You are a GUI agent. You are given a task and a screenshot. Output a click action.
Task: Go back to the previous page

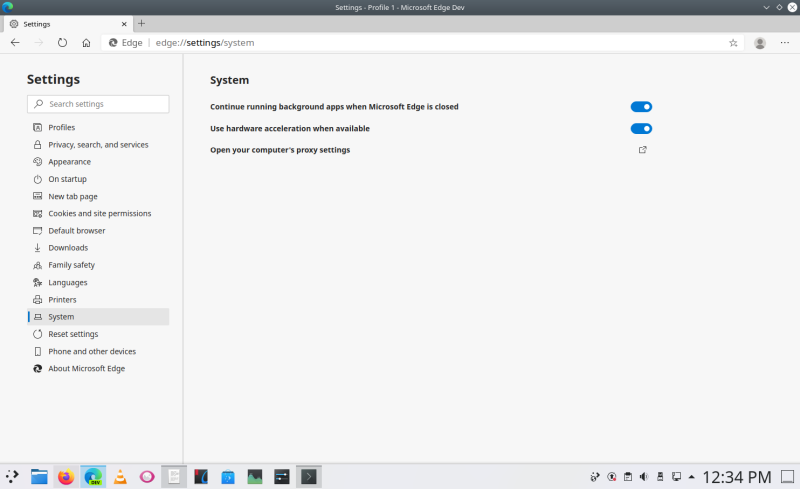tap(15, 43)
